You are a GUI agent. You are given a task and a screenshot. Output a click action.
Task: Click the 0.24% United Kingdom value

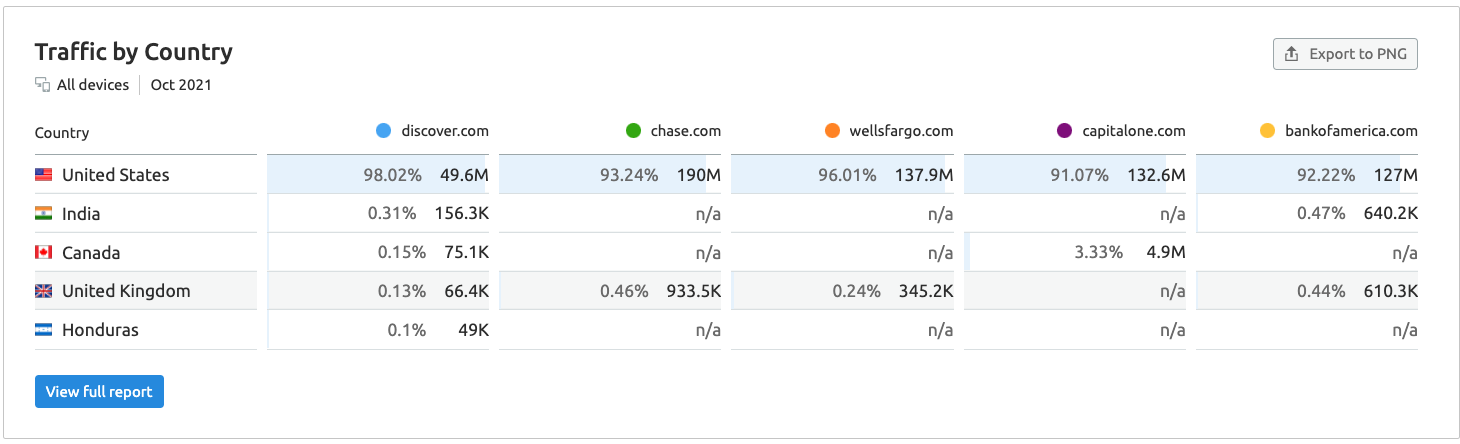click(857, 292)
